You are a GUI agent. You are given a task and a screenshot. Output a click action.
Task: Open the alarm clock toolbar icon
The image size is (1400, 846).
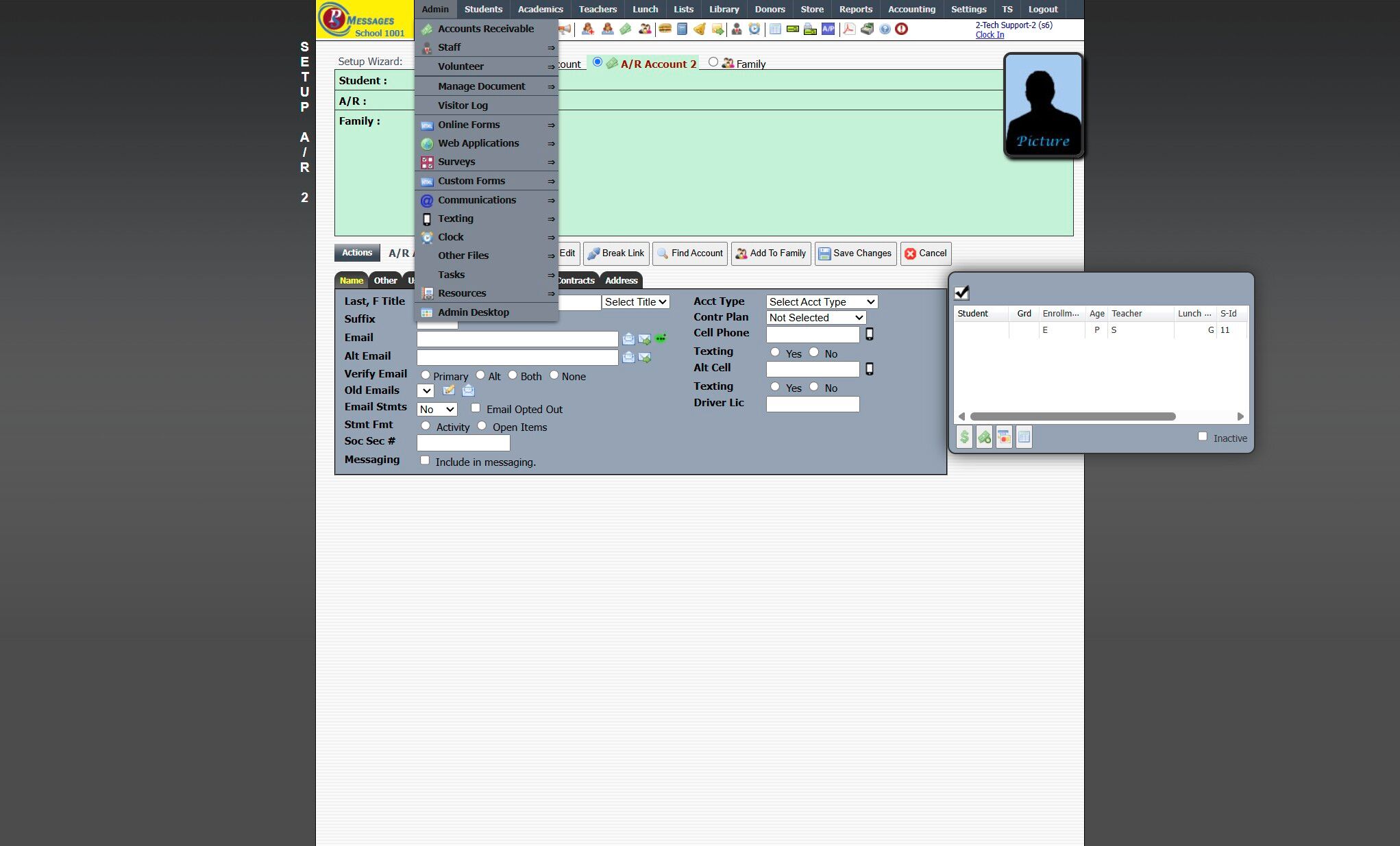pyautogui.click(x=754, y=29)
